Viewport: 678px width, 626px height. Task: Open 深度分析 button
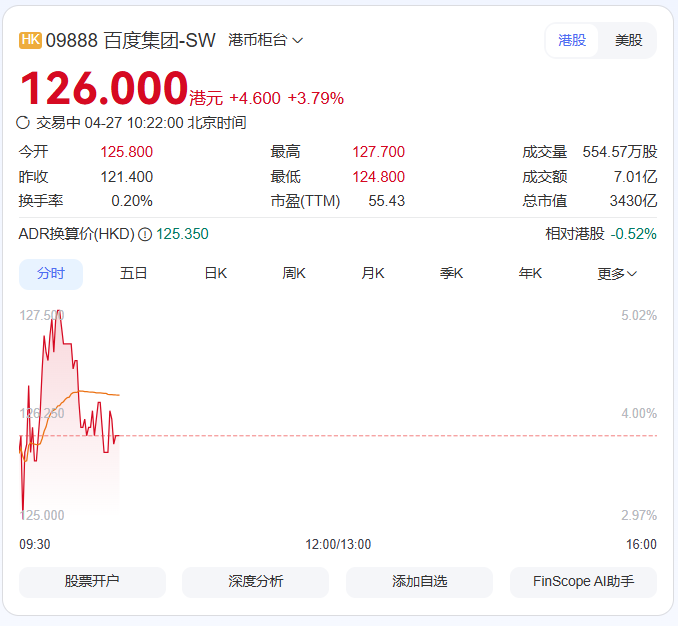click(255, 582)
